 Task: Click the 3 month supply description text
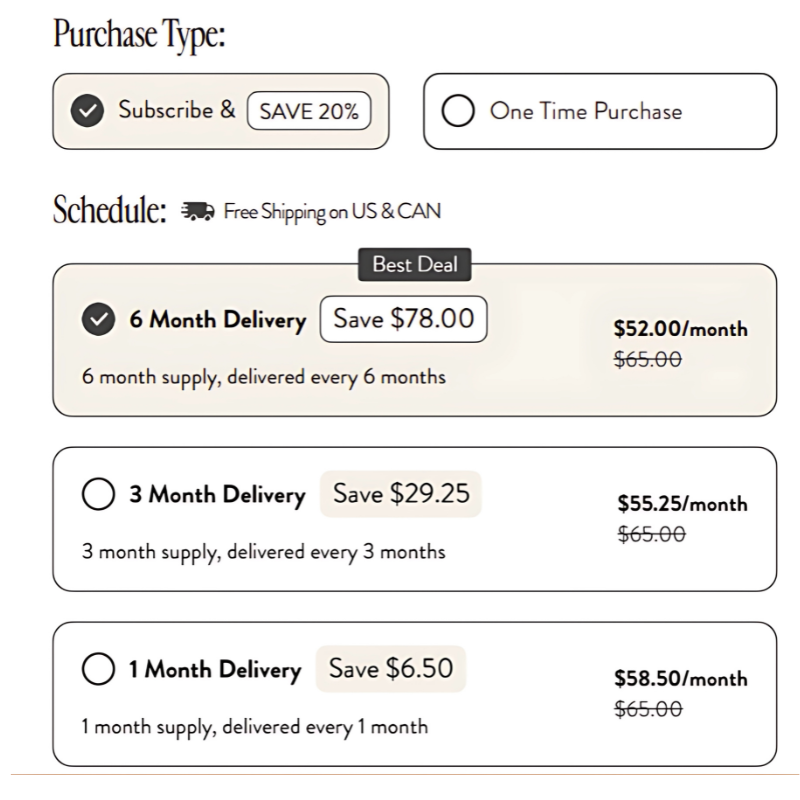pos(263,552)
